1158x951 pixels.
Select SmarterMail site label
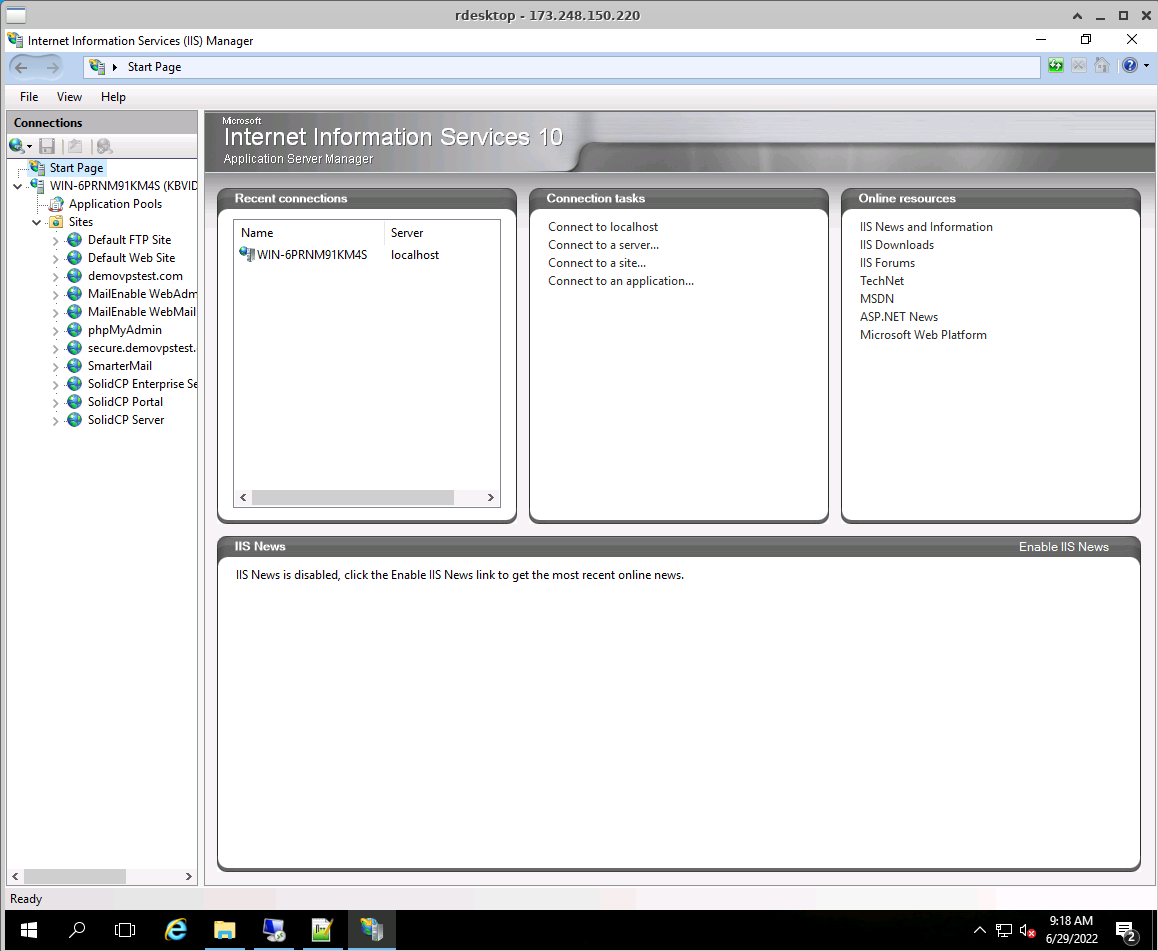click(x=120, y=365)
